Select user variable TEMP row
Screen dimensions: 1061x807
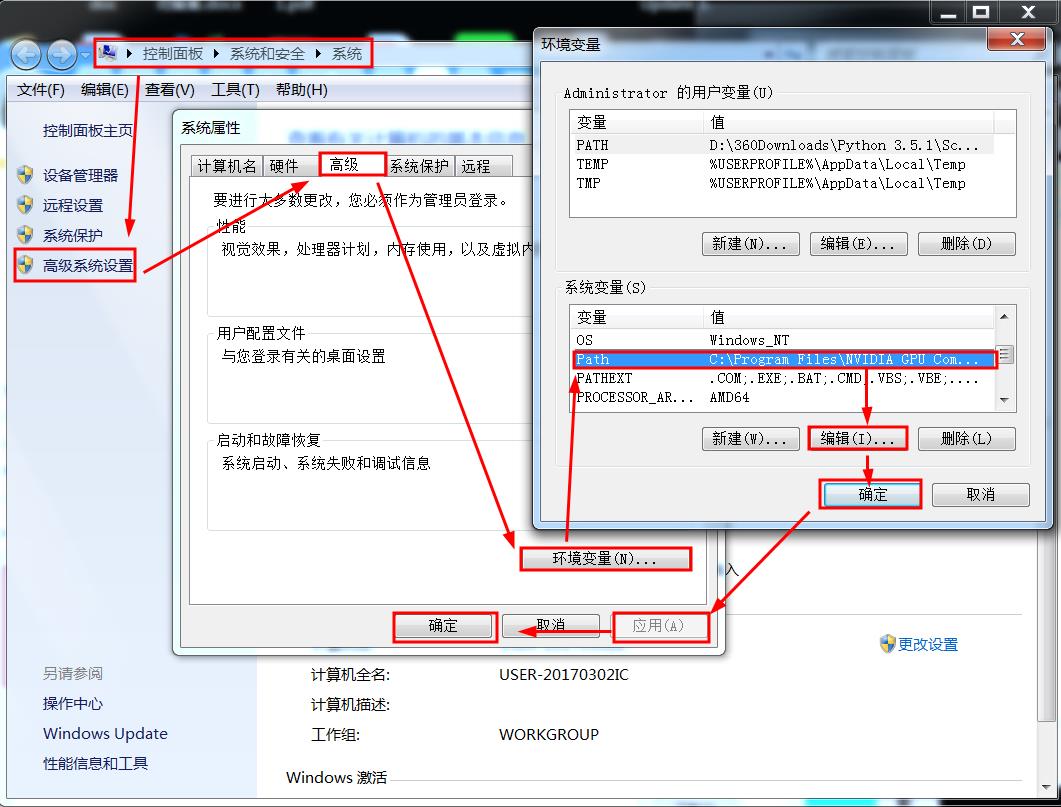coord(783,164)
